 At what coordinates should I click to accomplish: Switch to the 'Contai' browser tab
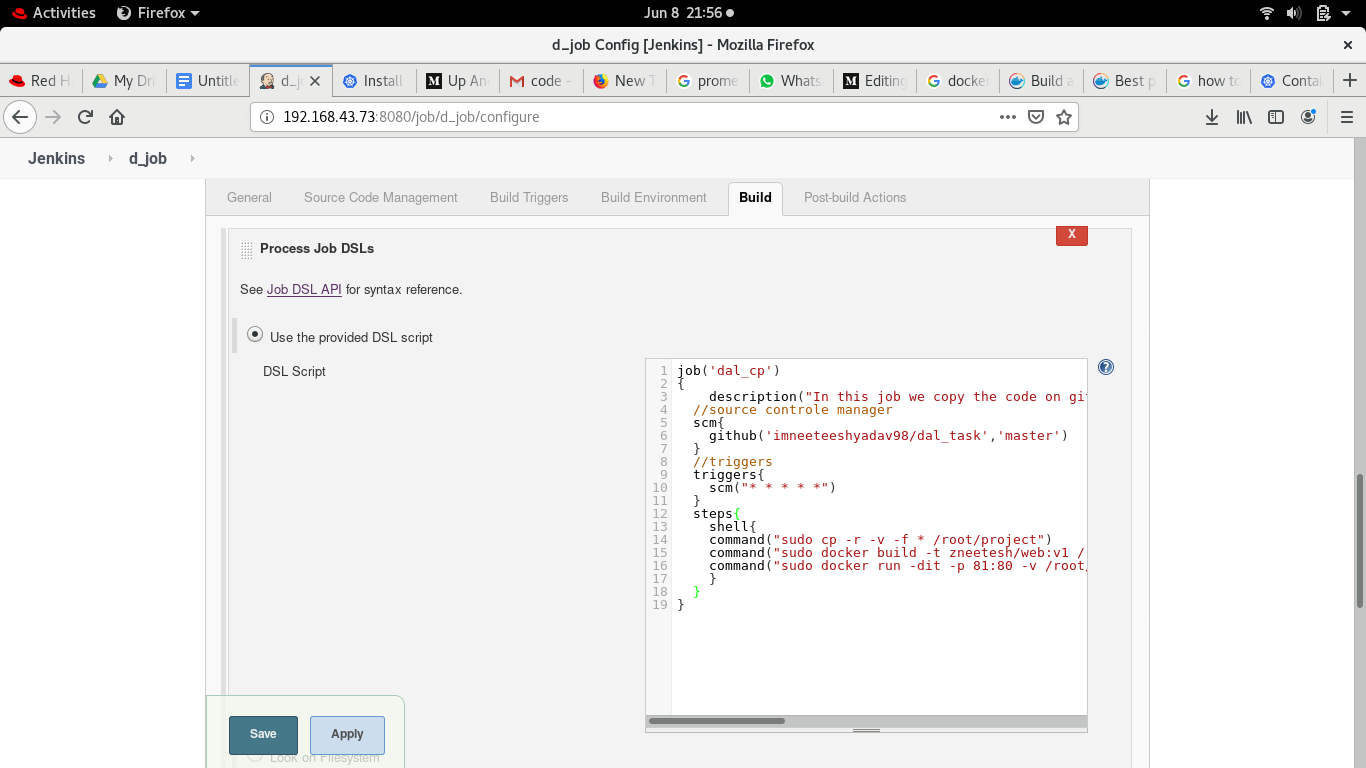click(x=1293, y=81)
